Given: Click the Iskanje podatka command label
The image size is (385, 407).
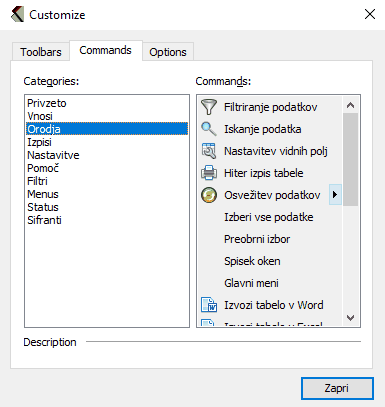Looking at the screenshot, I should coord(263,129).
